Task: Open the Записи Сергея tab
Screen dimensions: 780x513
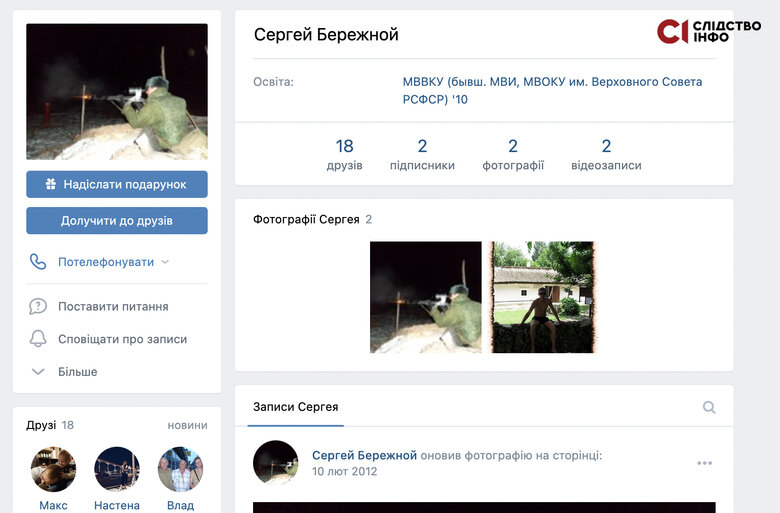Action: click(x=295, y=407)
